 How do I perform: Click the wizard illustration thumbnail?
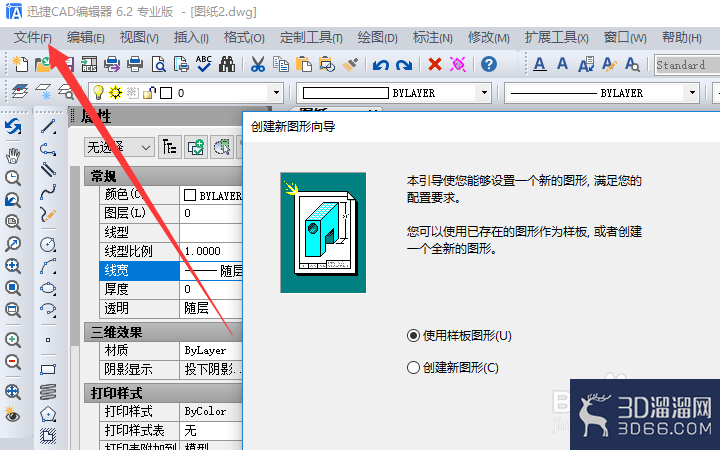pos(323,232)
